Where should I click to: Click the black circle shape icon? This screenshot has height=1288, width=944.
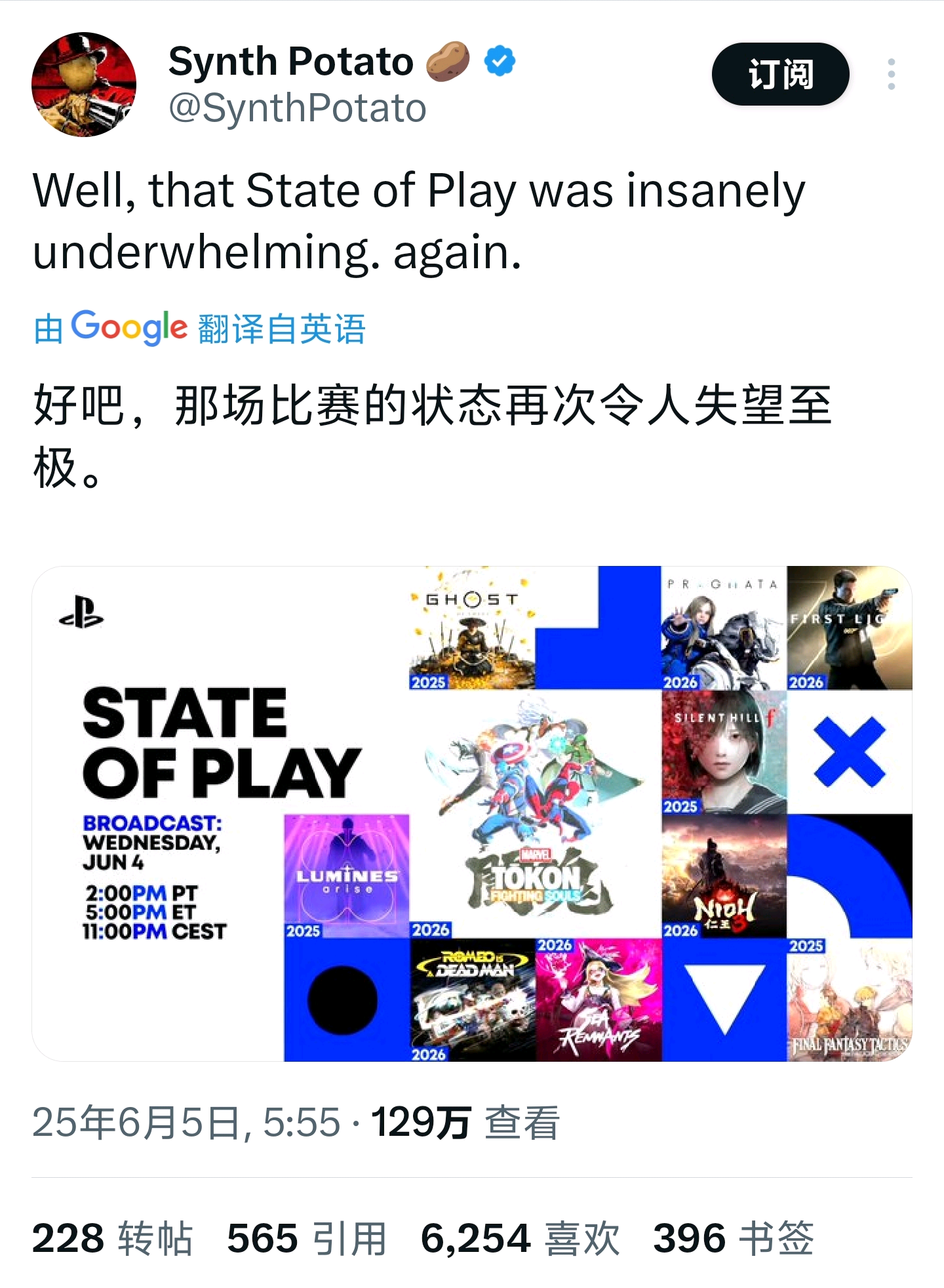pos(342,1000)
